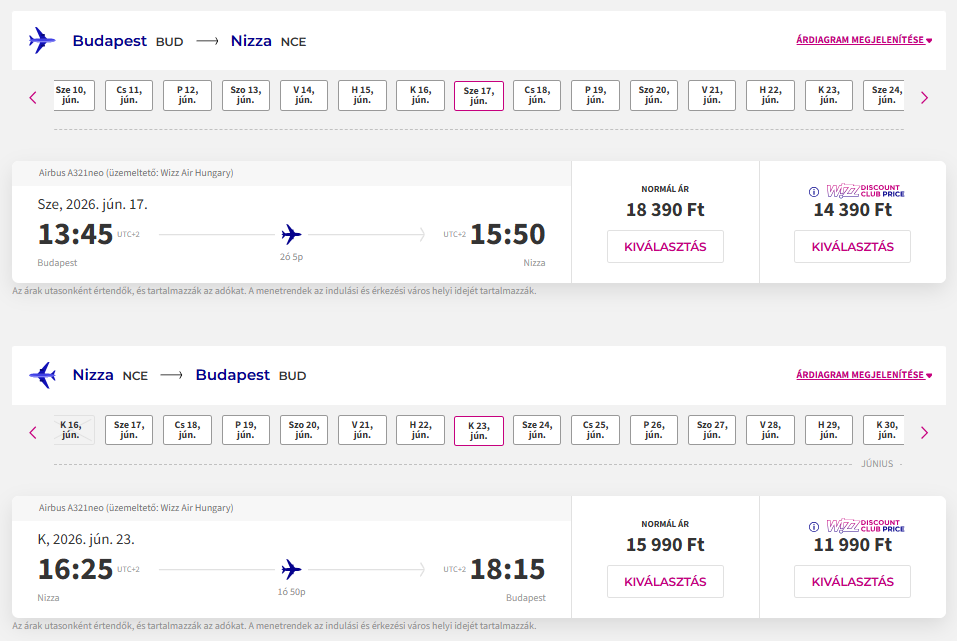Choose return Discount Club price 11 990 Ft
The width and height of the screenshot is (957, 641).
pyautogui.click(x=852, y=581)
